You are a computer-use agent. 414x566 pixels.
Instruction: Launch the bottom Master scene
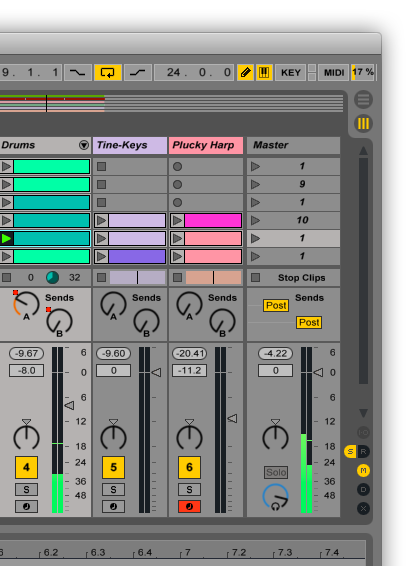pyautogui.click(x=256, y=256)
